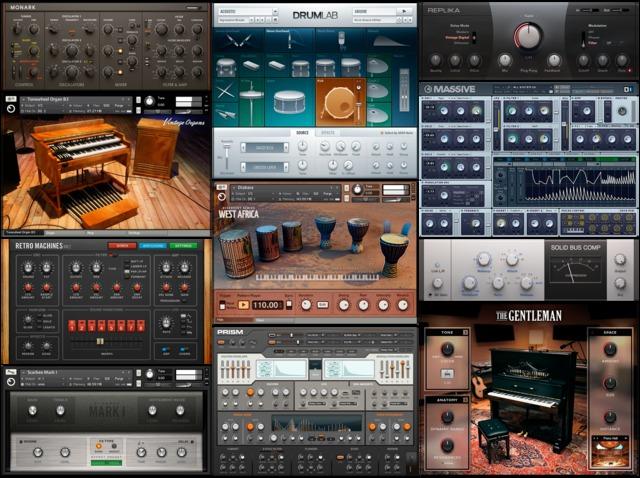Click the Edit button in West Africa
640x478 pixels.
[x=323, y=305]
